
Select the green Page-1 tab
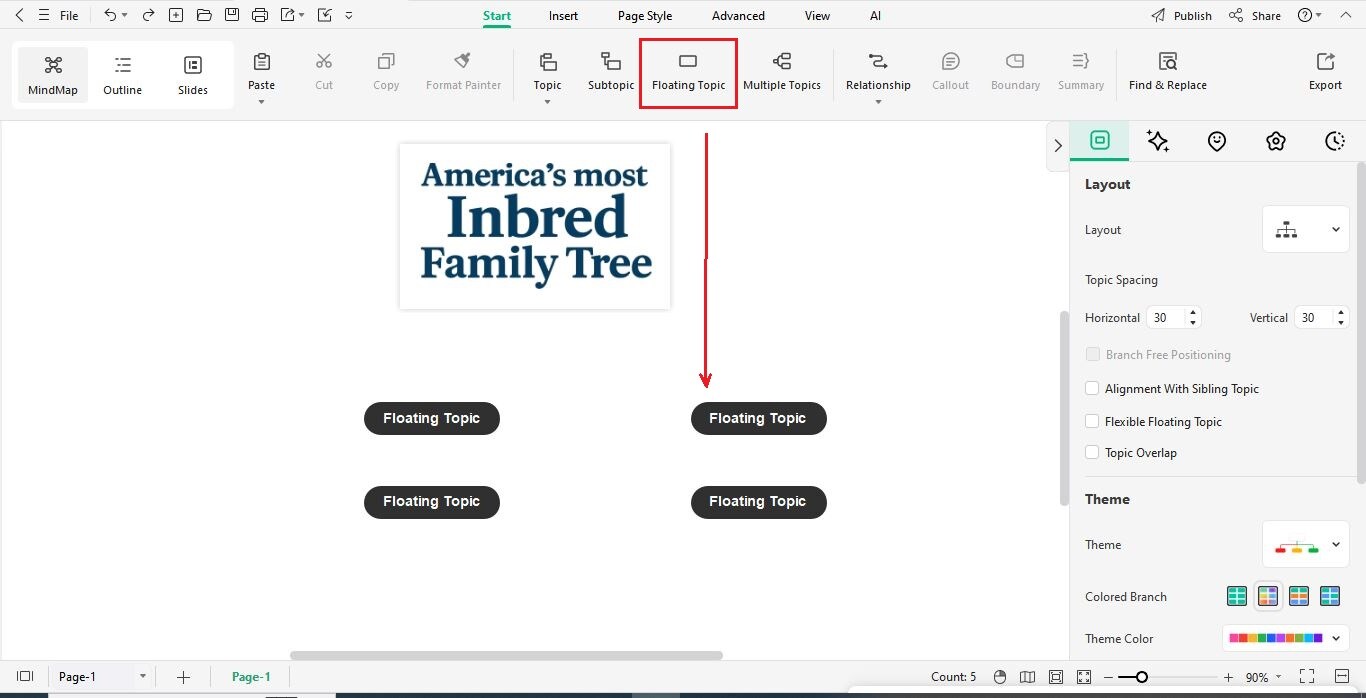(251, 677)
